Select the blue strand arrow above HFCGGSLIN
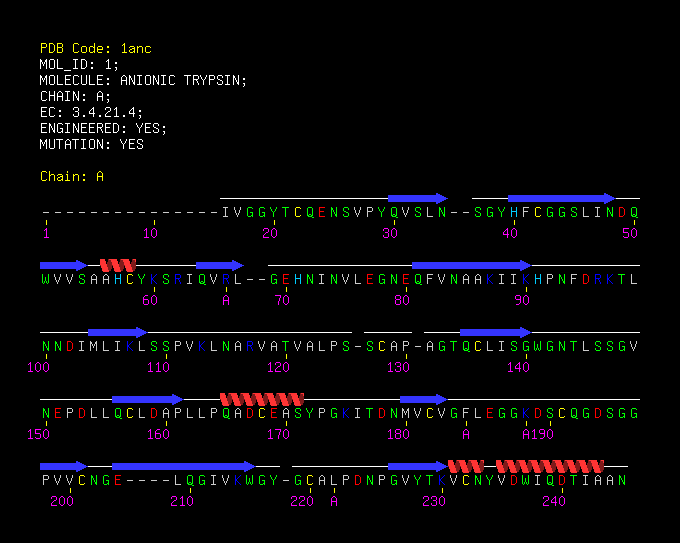The image size is (680, 543). pyautogui.click(x=562, y=198)
